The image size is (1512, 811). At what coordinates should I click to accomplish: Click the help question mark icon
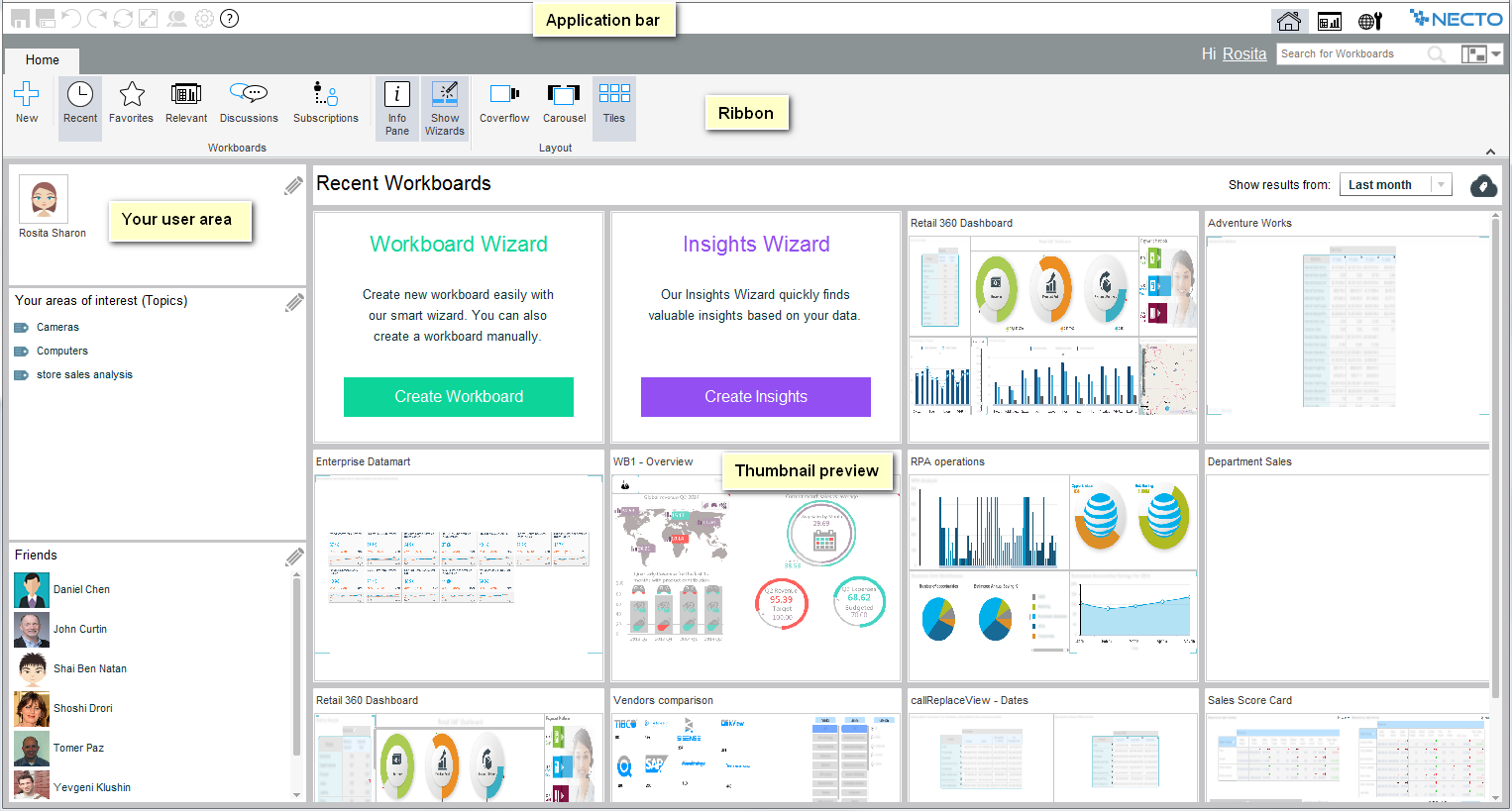[x=229, y=19]
